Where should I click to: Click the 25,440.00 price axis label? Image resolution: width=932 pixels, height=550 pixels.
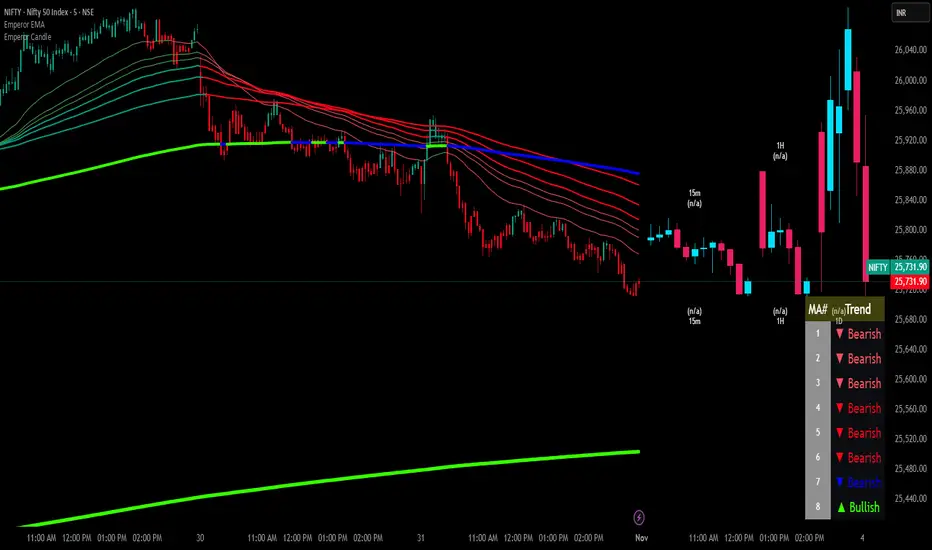pos(911,498)
